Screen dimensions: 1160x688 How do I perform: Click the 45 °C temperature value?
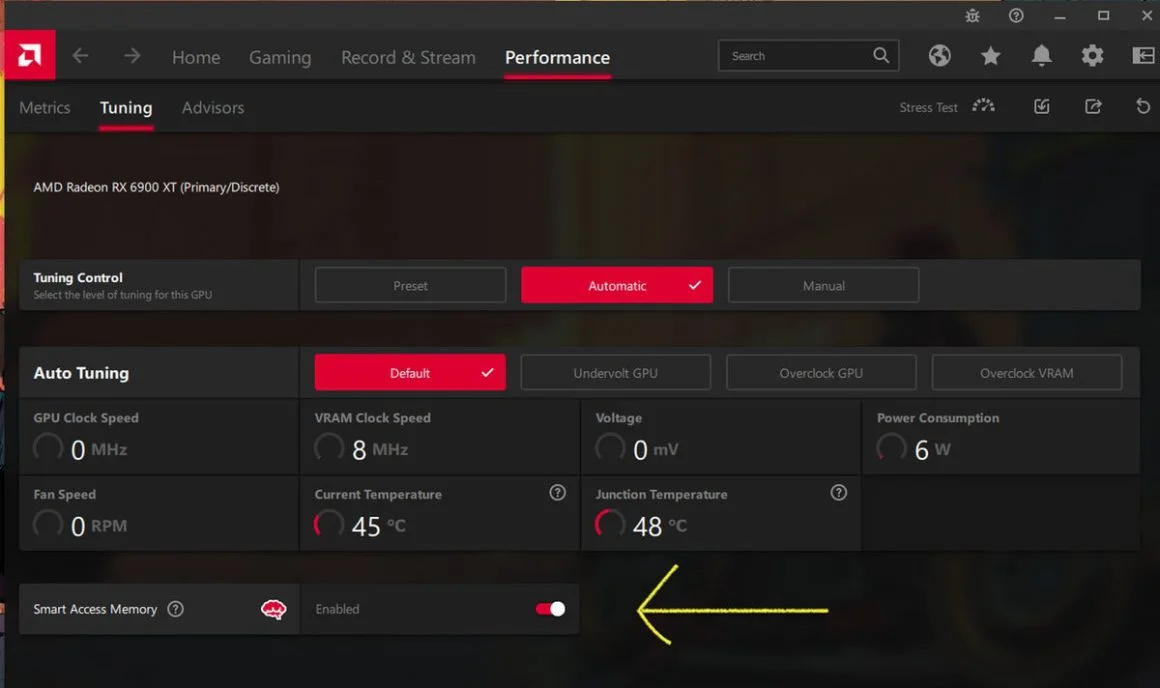(378, 526)
